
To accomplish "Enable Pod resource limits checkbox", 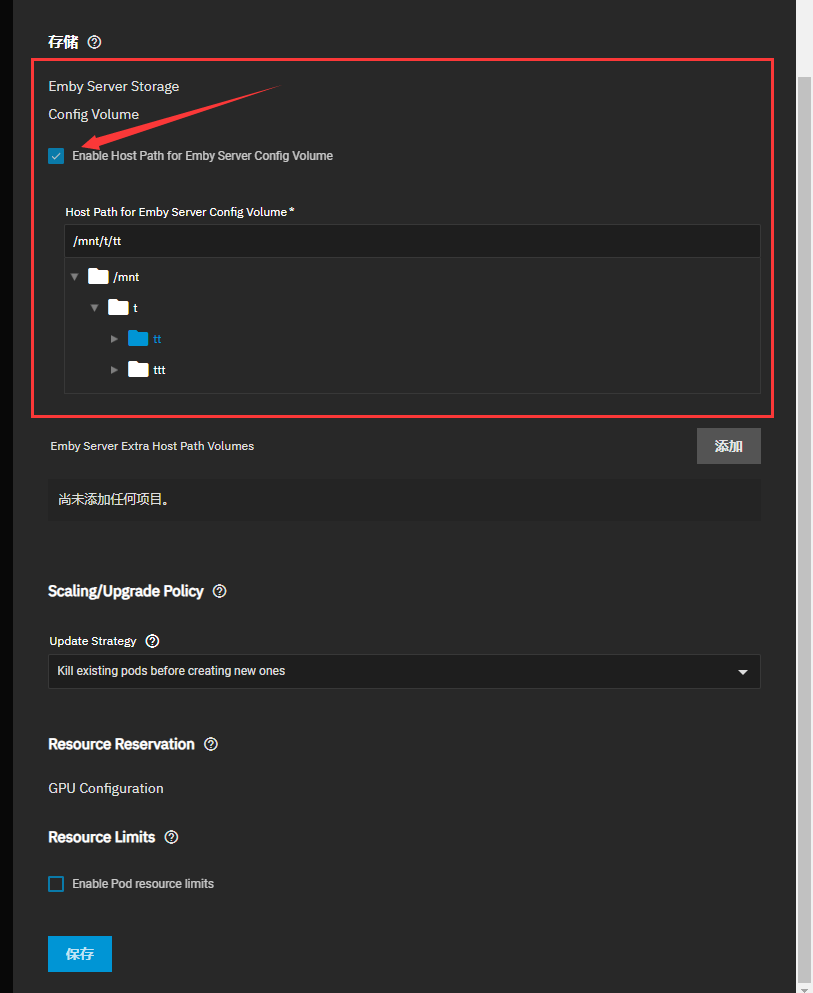I will [x=56, y=884].
